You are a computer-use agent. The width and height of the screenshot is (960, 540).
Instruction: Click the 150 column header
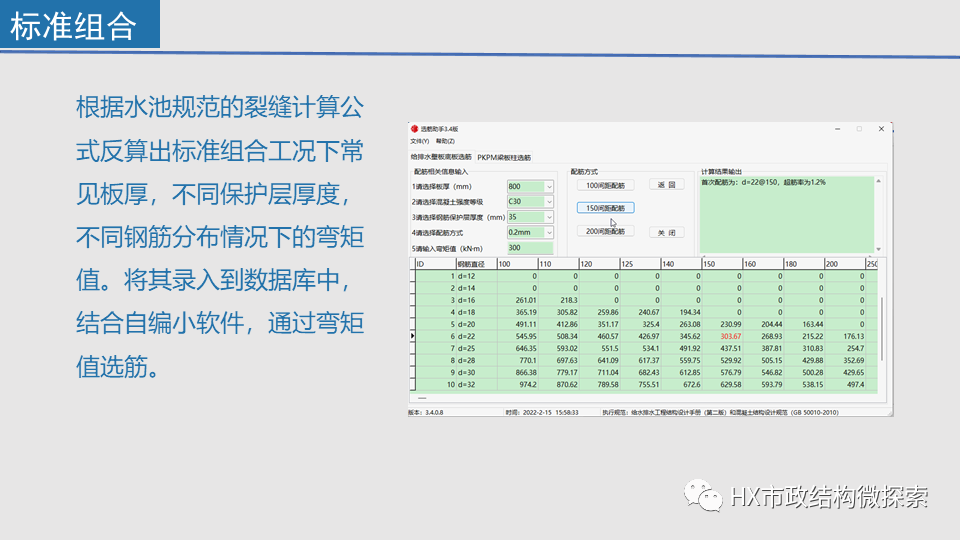pos(722,264)
